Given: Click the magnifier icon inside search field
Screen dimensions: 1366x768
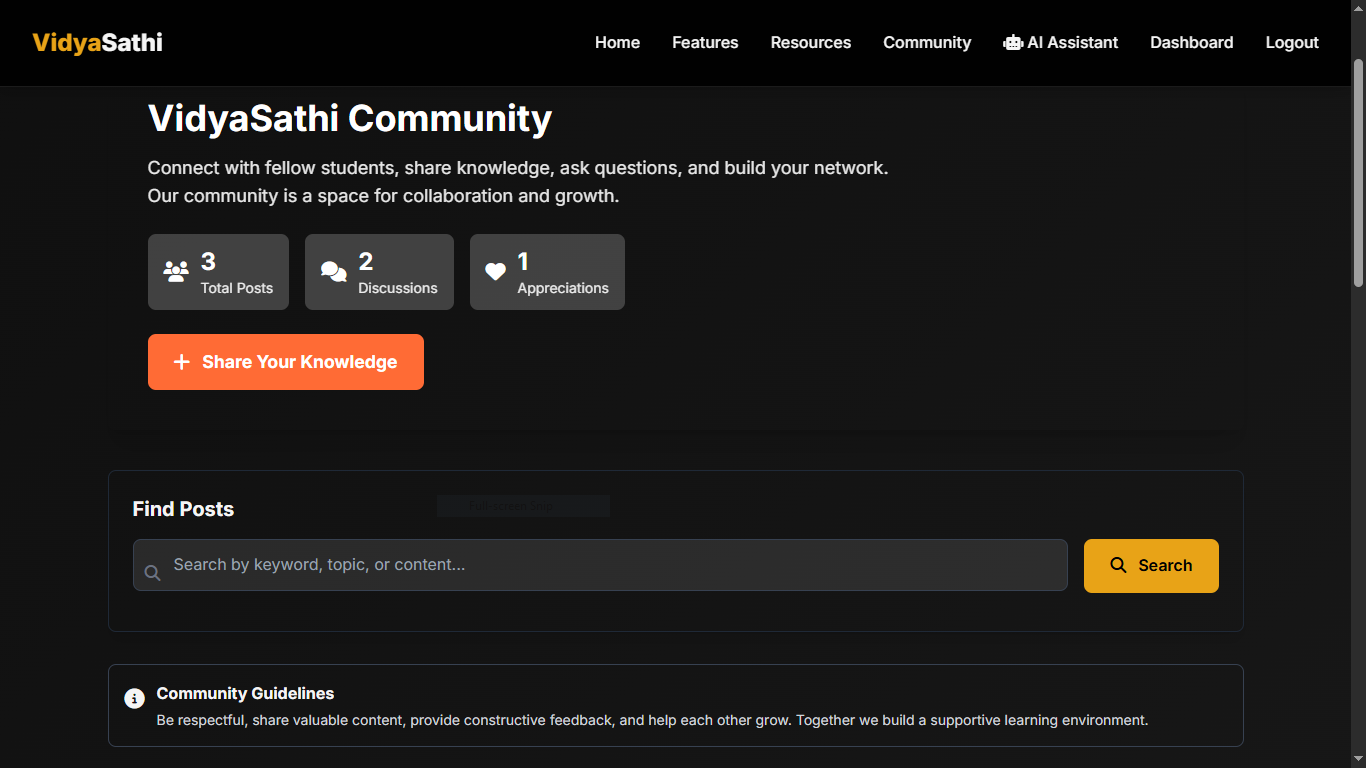Looking at the screenshot, I should point(152,573).
